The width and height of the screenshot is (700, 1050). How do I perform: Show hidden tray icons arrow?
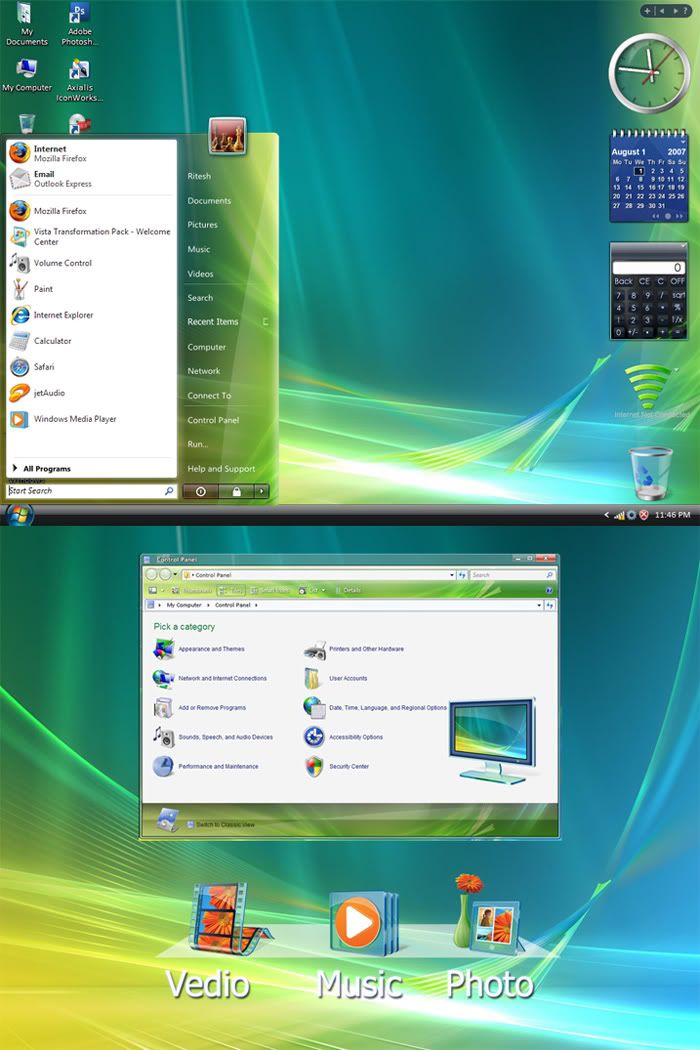[607, 515]
